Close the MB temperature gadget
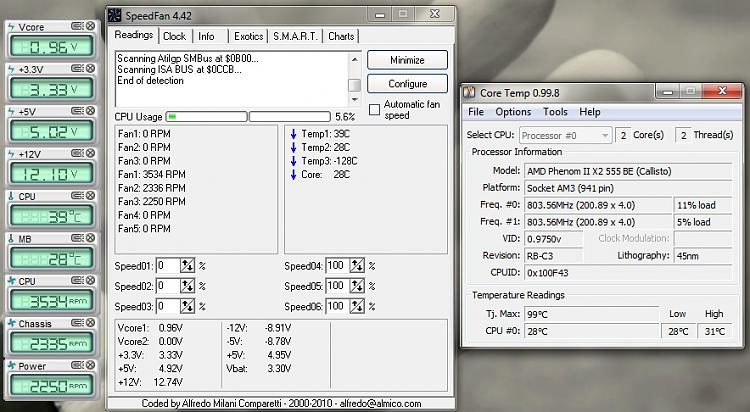Screen dimensions: 750x412 point(90,238)
